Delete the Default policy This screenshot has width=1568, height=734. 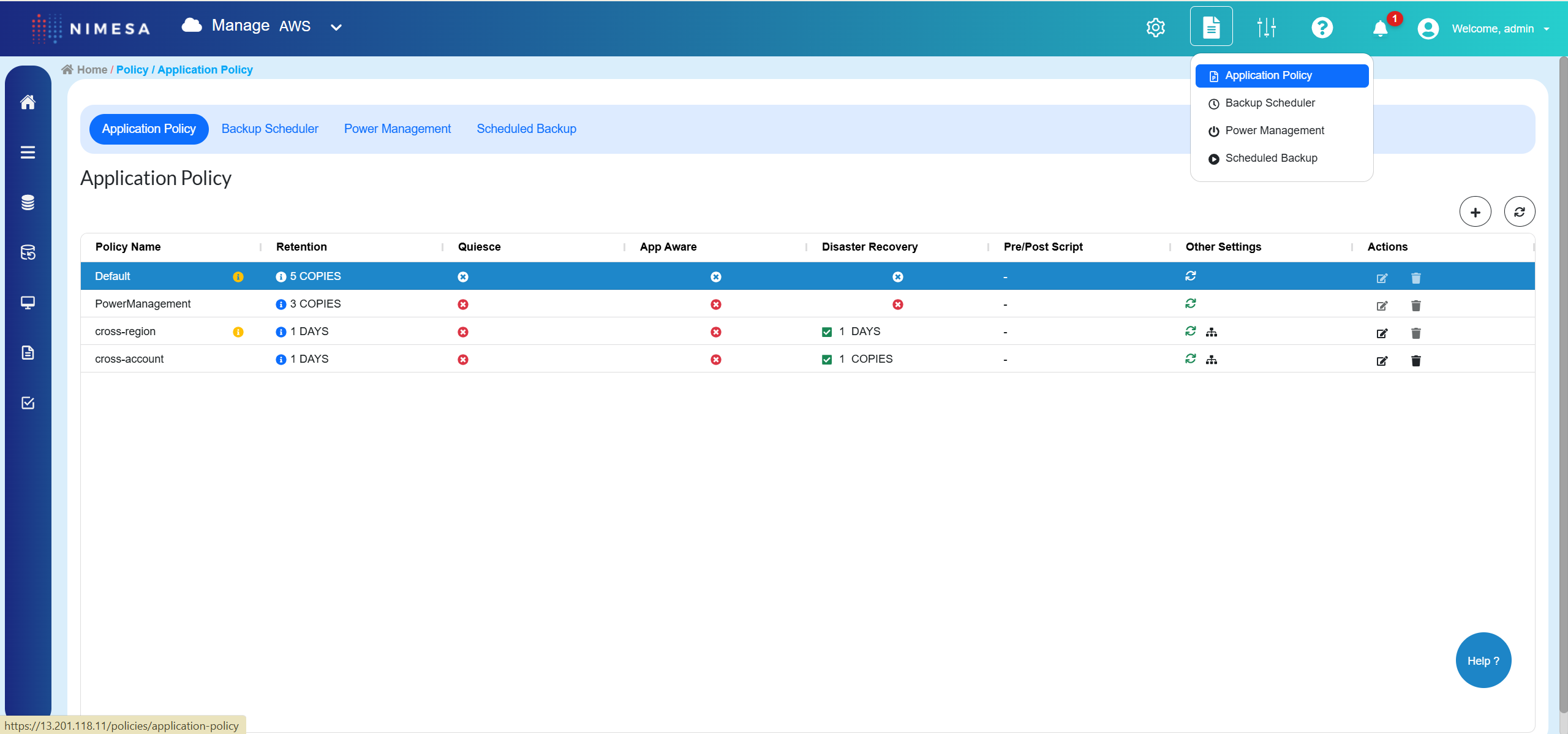(1415, 278)
